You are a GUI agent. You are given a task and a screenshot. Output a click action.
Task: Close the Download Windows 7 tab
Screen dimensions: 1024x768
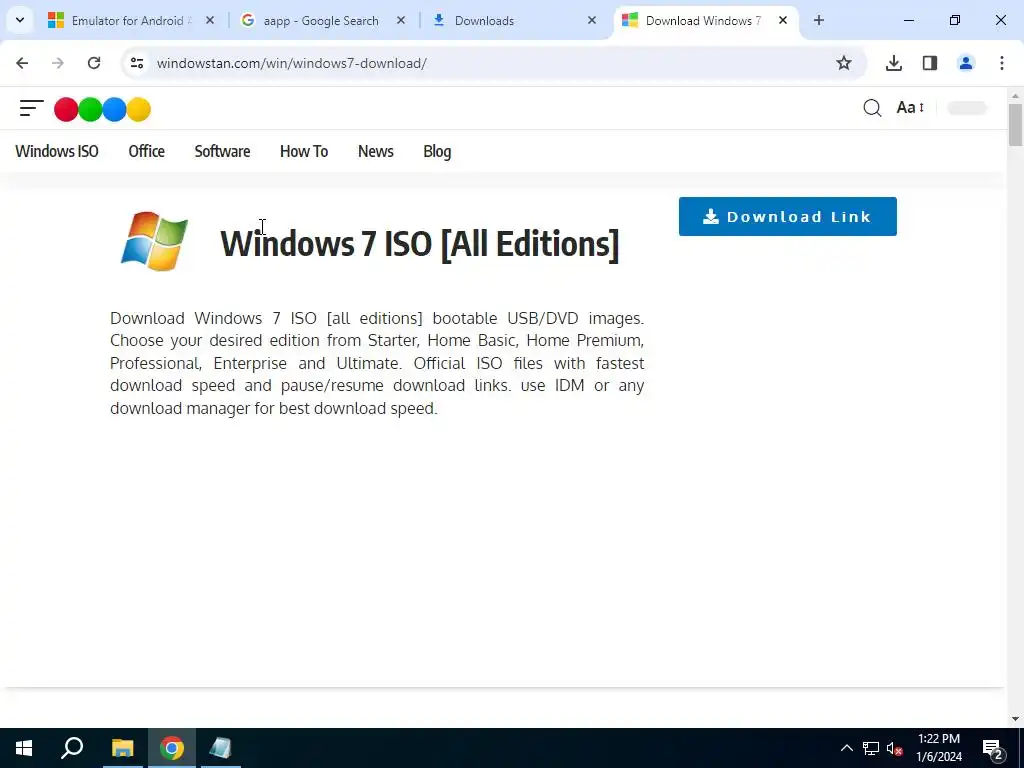click(x=783, y=20)
